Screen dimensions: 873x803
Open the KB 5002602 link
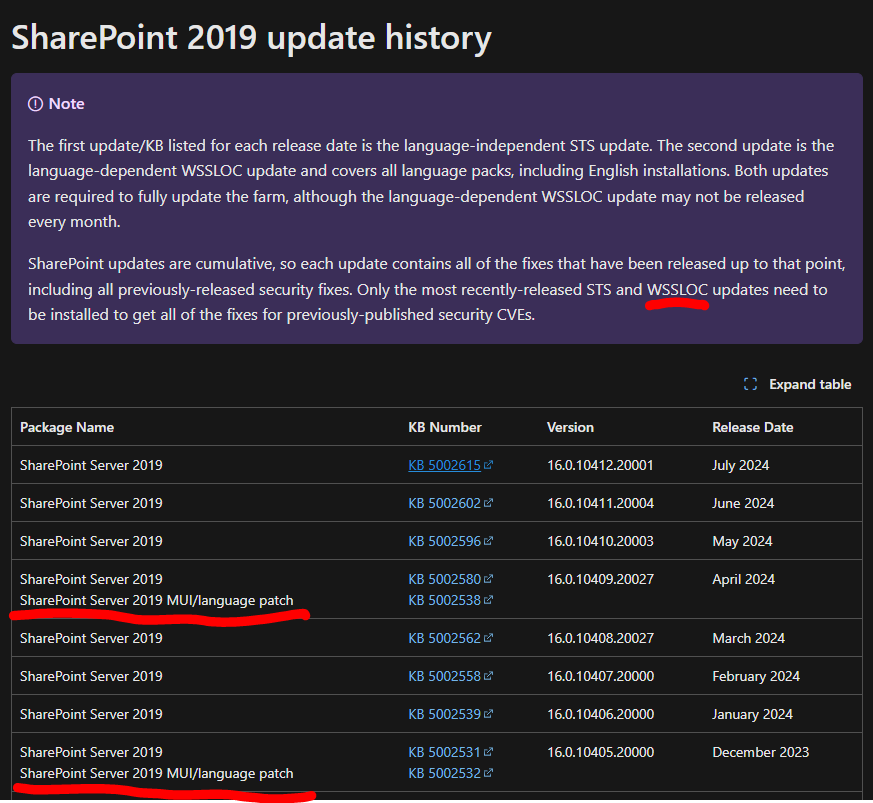tap(444, 503)
